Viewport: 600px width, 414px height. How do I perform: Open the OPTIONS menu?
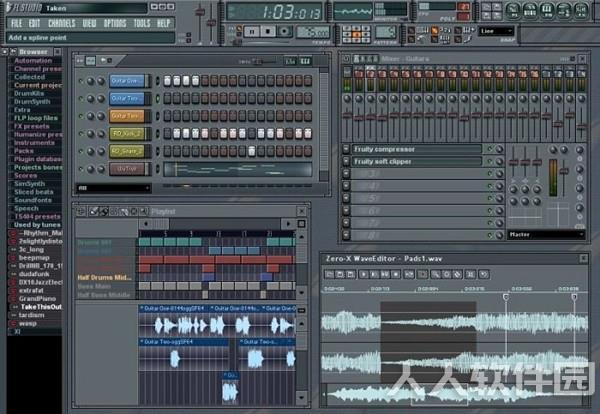coord(115,24)
